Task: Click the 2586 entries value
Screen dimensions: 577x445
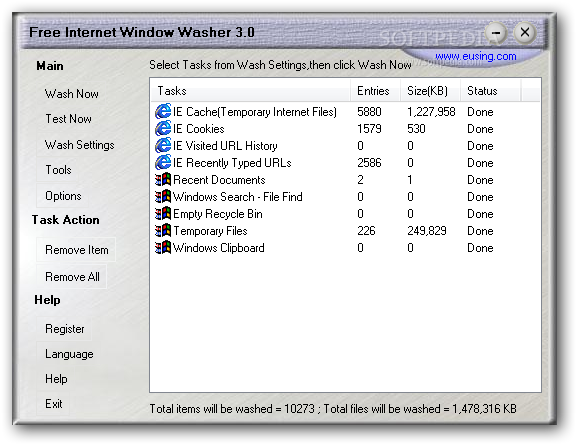Action: (369, 162)
